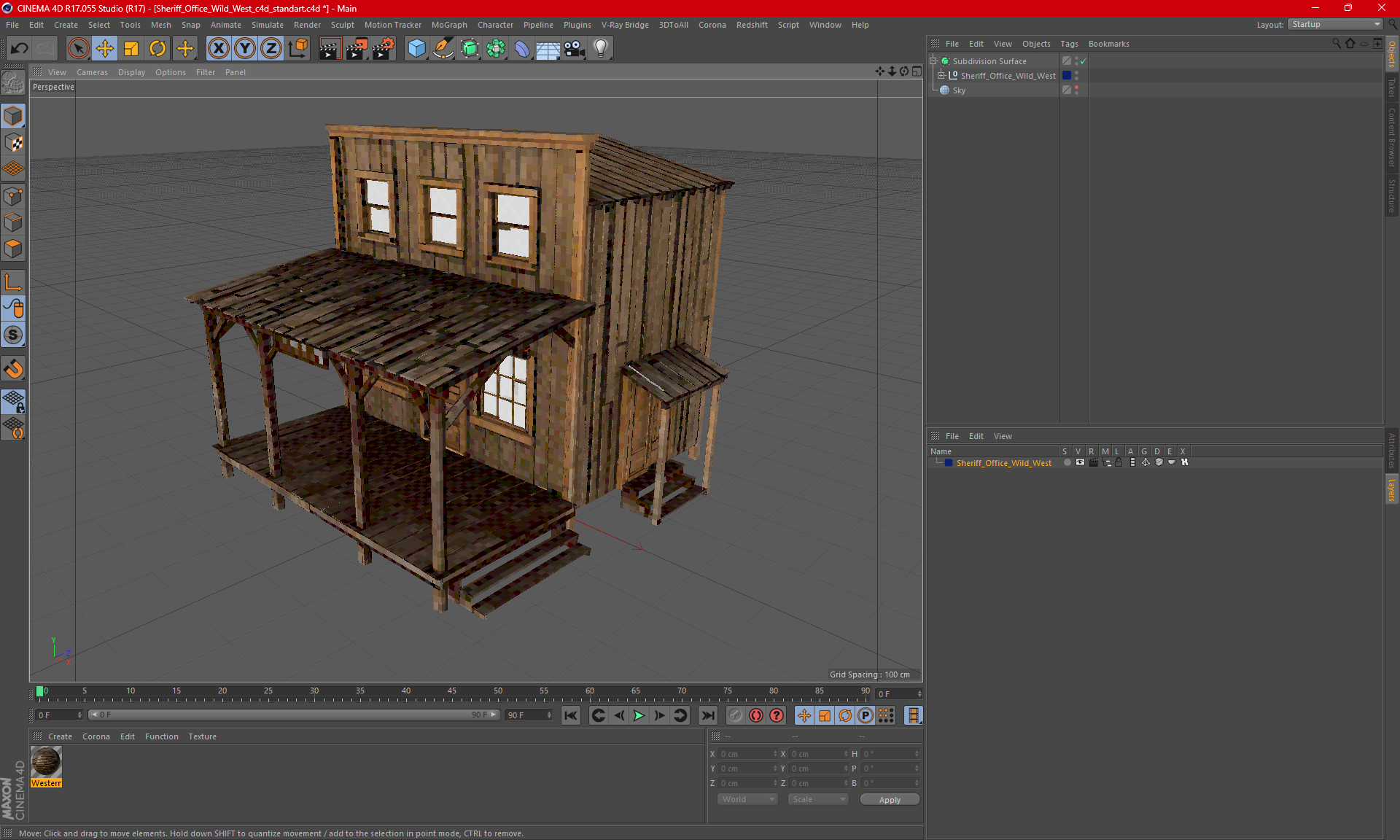Image resolution: width=1400 pixels, height=840 pixels.
Task: Add a Cube primitive object
Action: click(x=416, y=48)
